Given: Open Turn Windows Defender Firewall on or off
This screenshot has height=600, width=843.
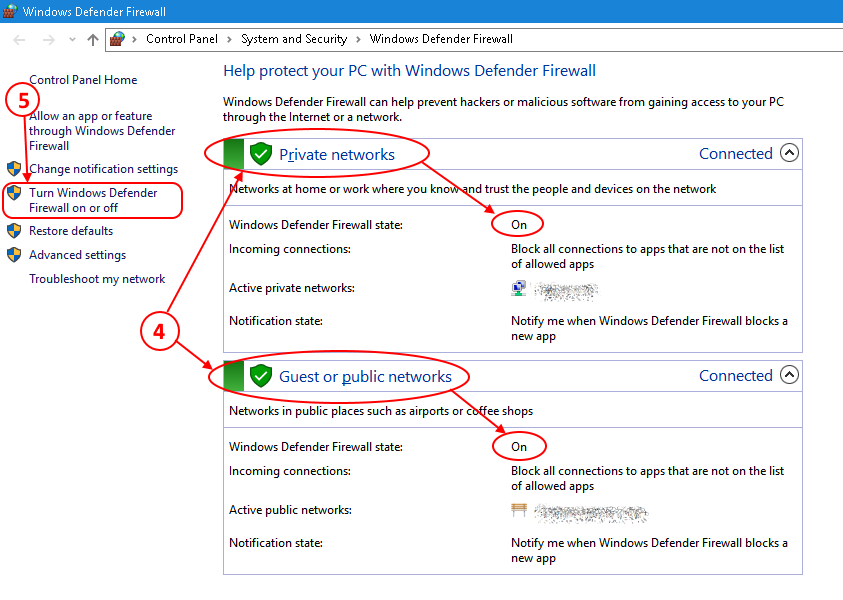Looking at the screenshot, I should tap(93, 200).
